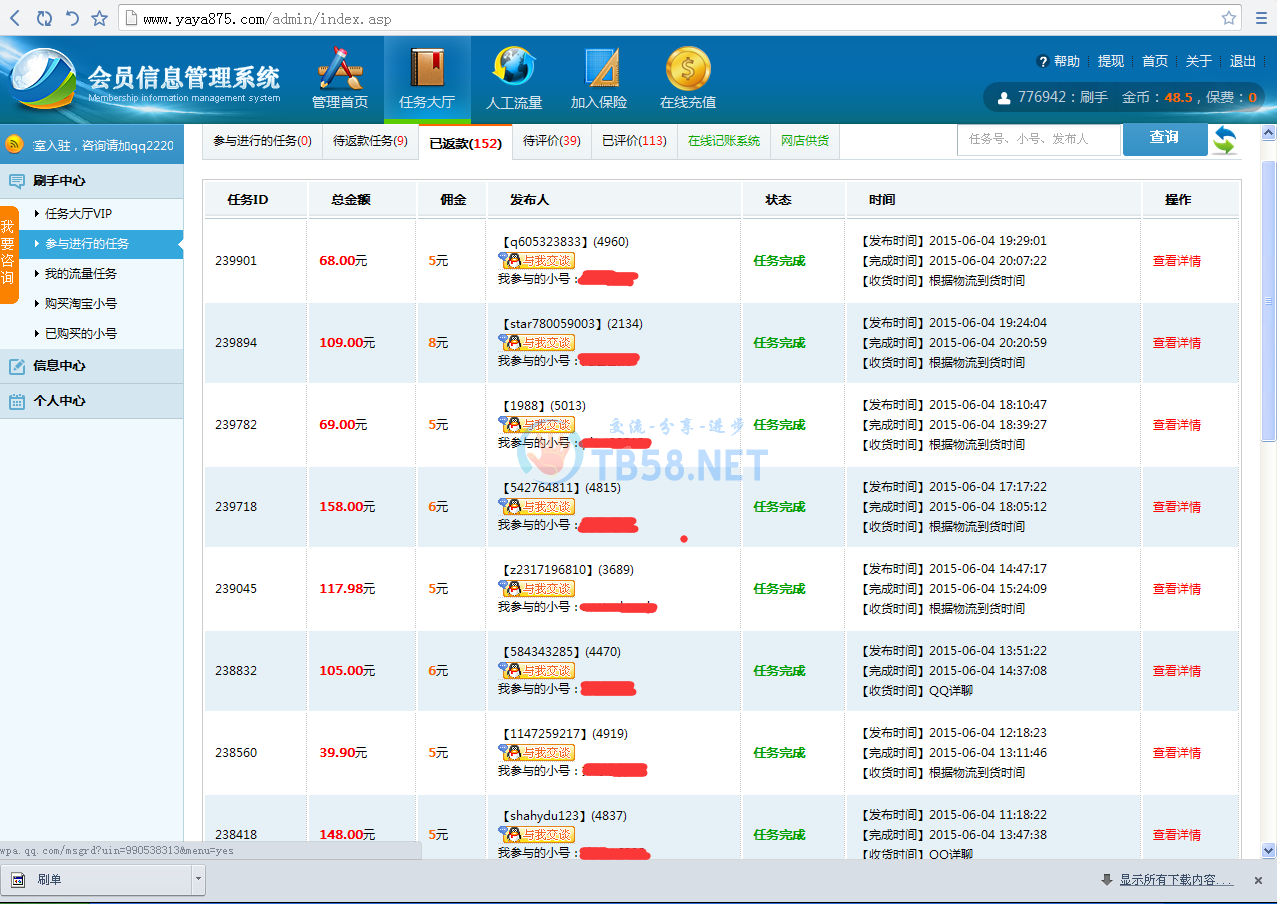Click the RSS notice icon in sidebar header

pos(15,145)
